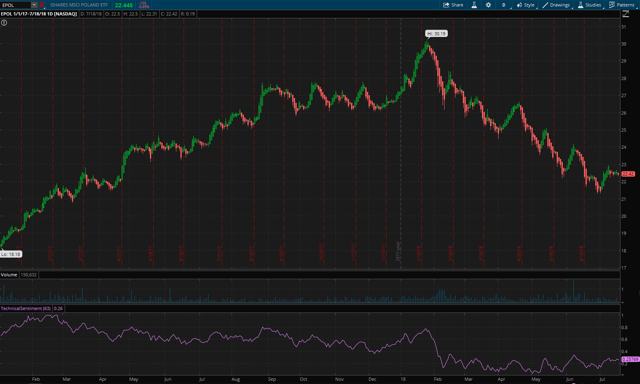
Task: Open chart settings gear icon
Action: [488, 5]
